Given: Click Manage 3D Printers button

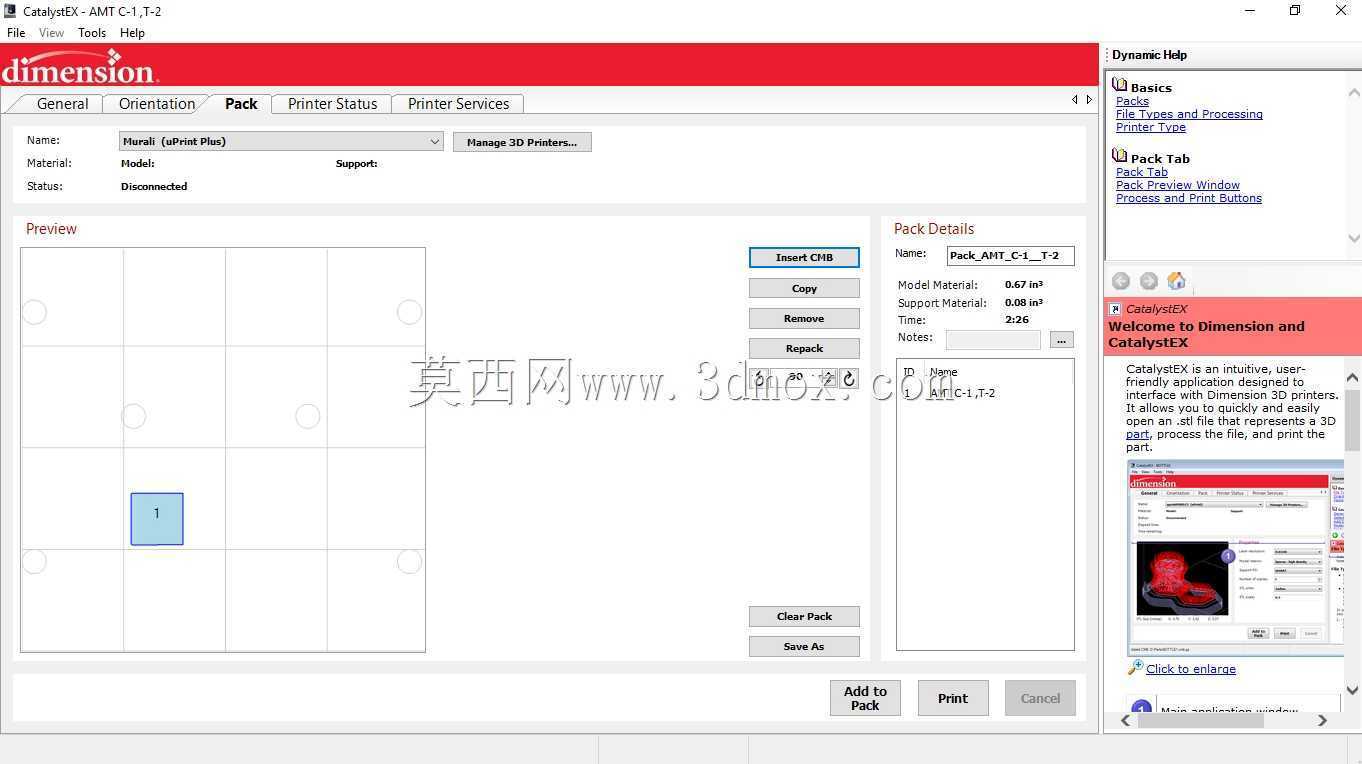Looking at the screenshot, I should pyautogui.click(x=522, y=142).
